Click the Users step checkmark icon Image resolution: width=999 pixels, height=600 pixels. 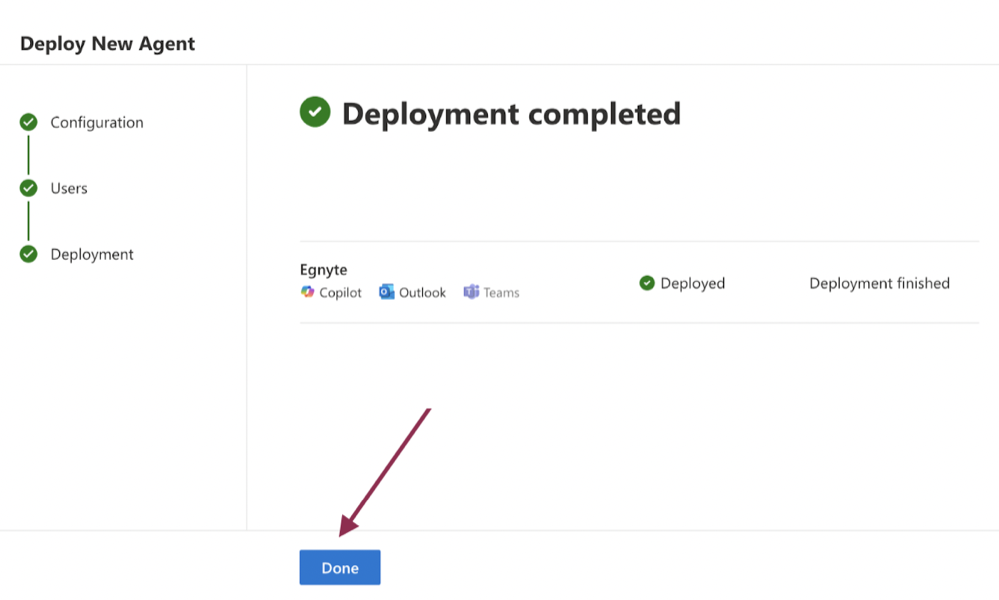click(29, 188)
